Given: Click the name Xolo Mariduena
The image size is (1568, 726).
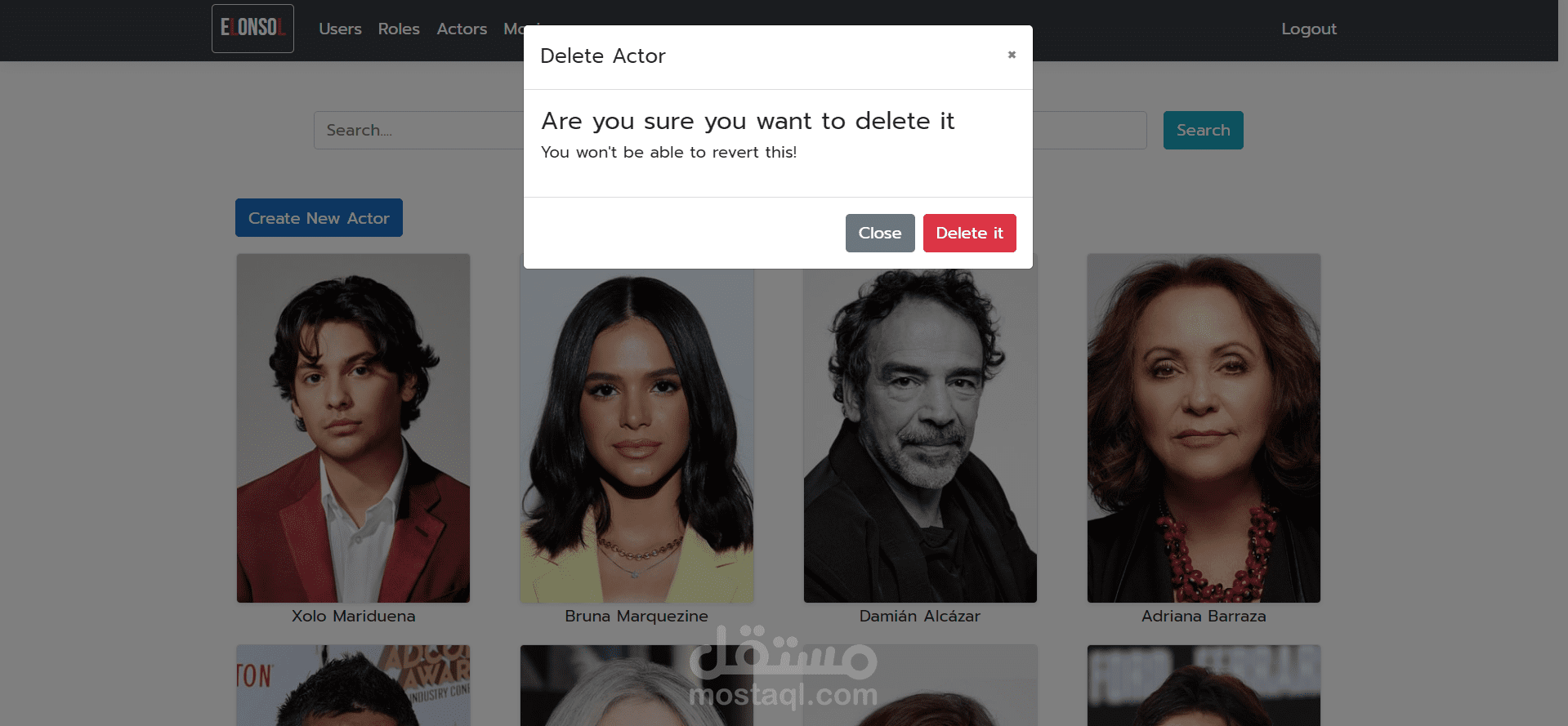Looking at the screenshot, I should click(x=353, y=616).
